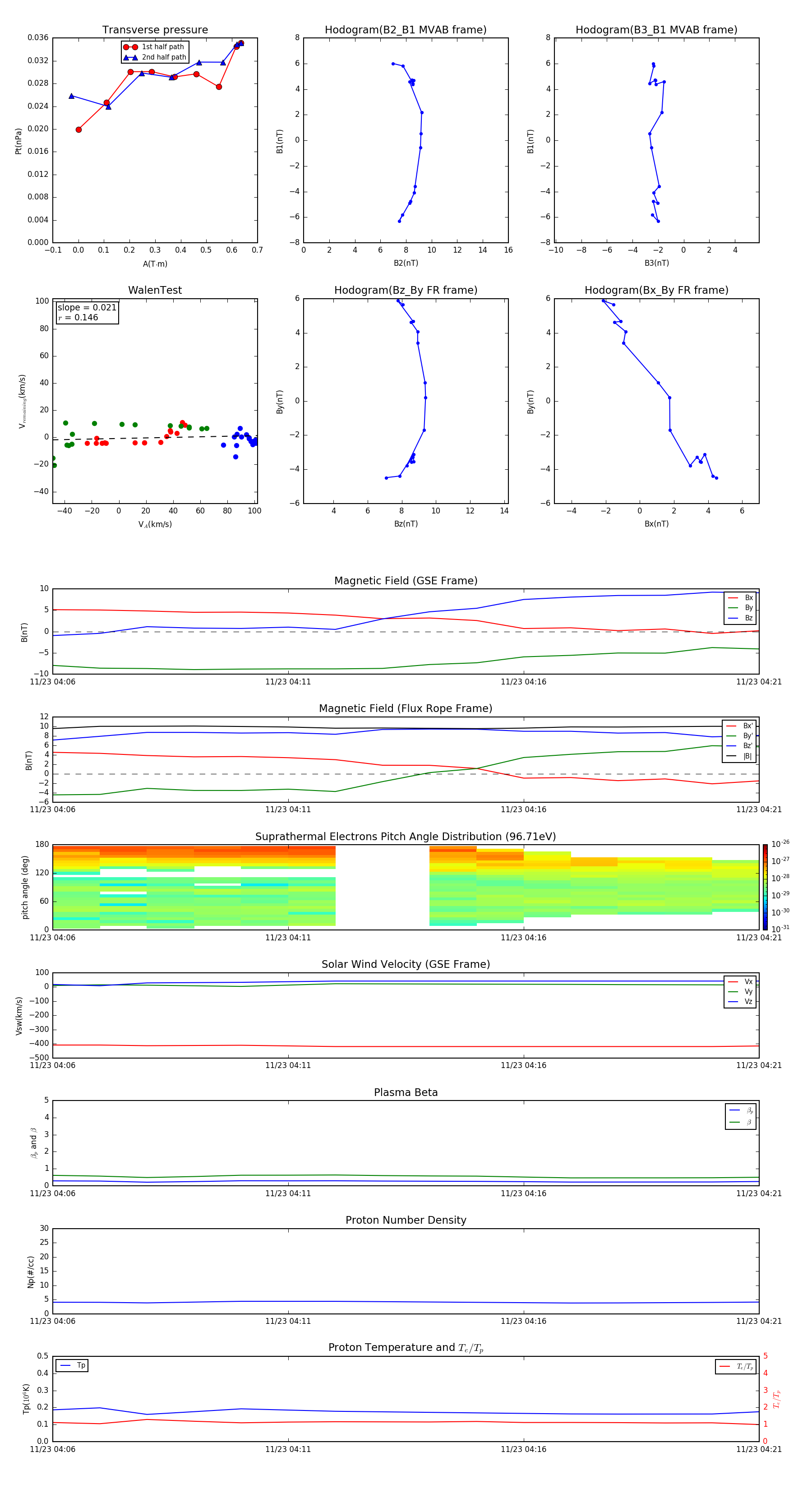Image resolution: width=812 pixels, height=1489 pixels.
Task: Click the 'Bx(nT)' x-axis label
Action: 656,524
